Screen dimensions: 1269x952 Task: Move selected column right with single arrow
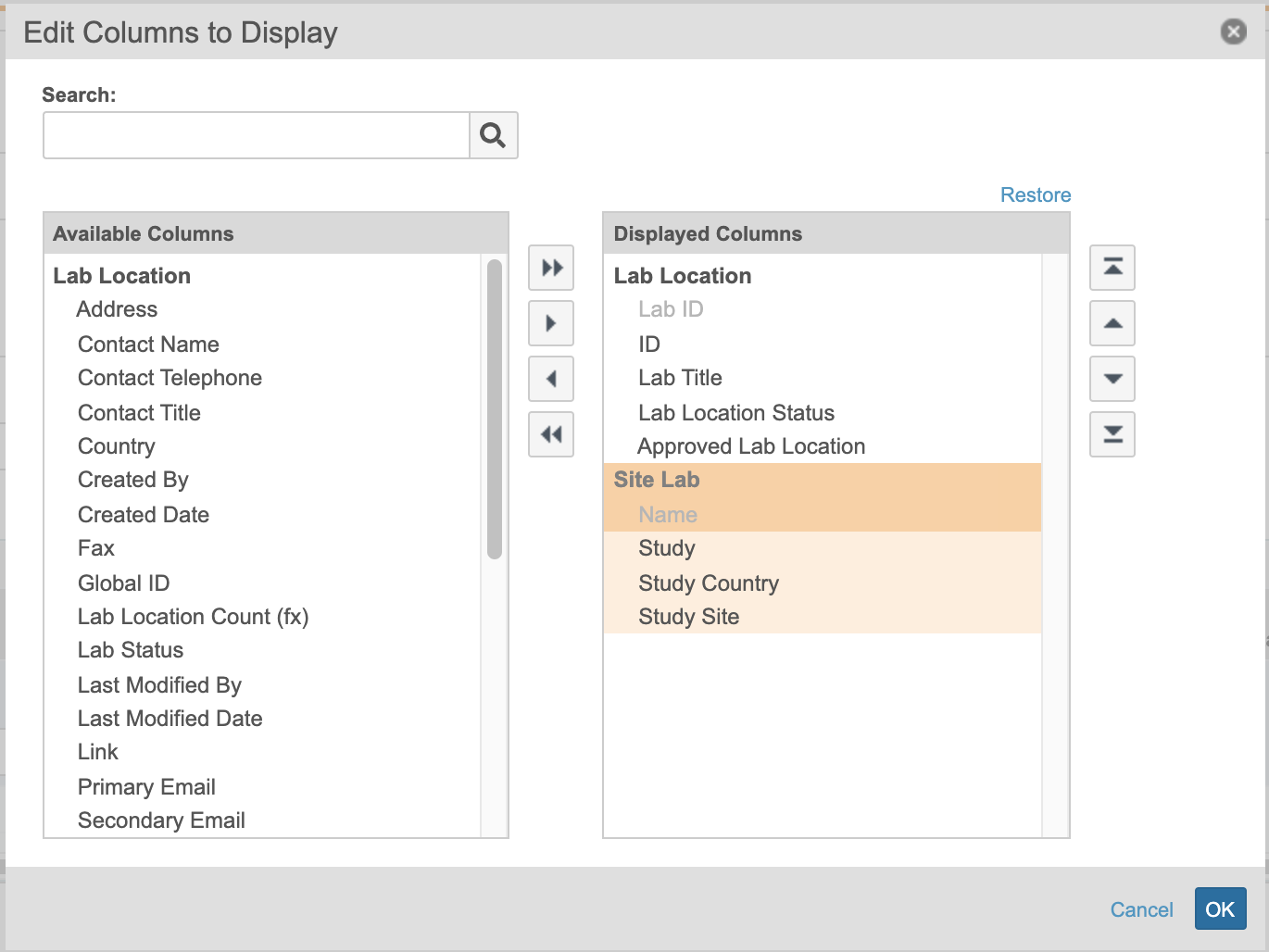coord(551,323)
